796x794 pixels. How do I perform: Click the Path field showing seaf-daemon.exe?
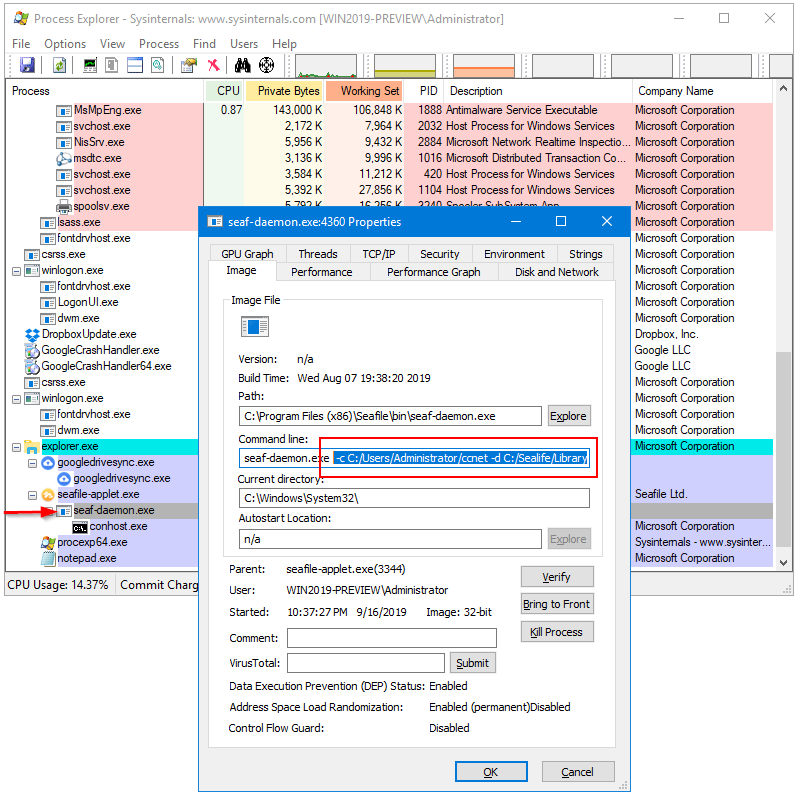(390, 416)
